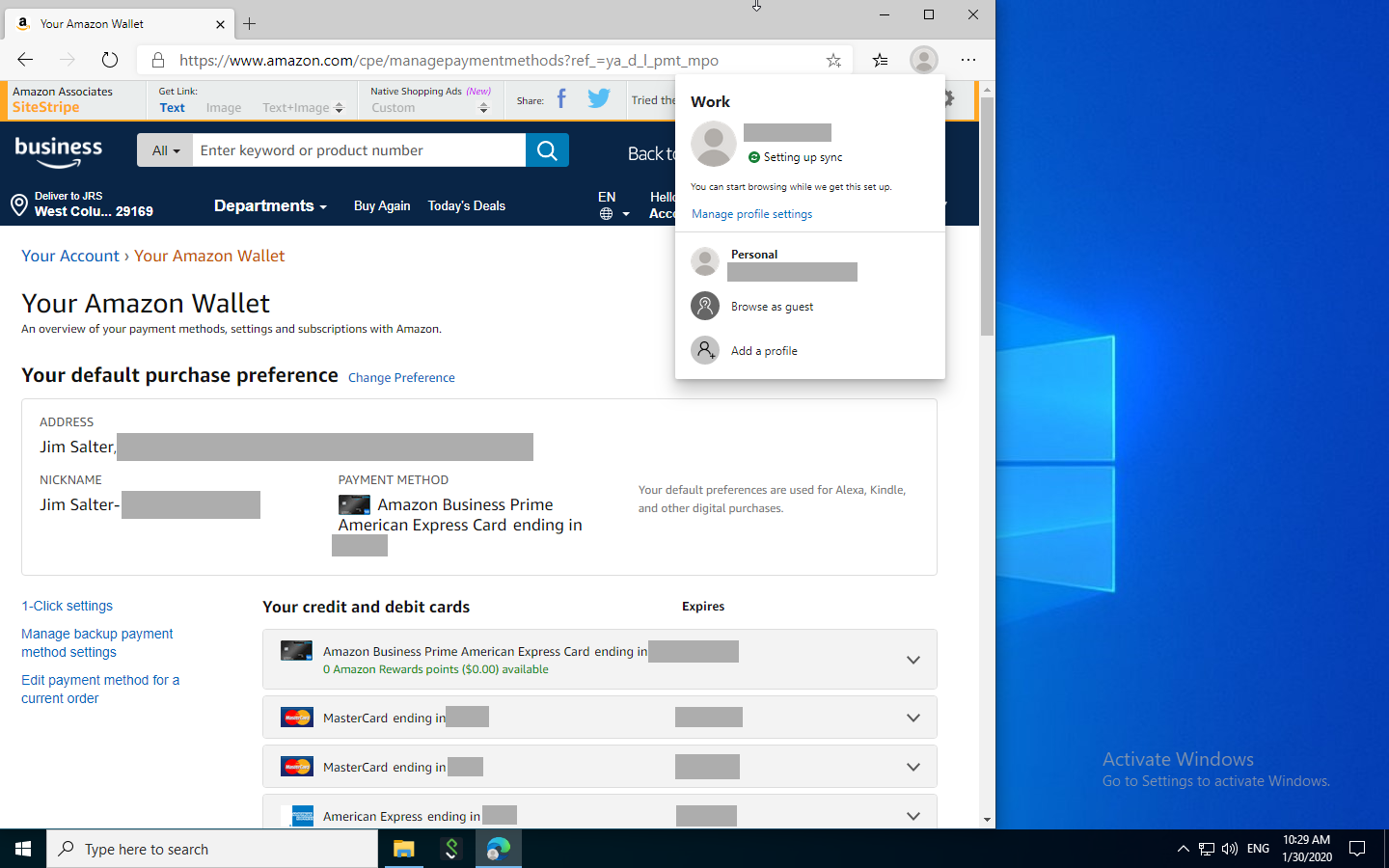Expand the first MasterCard row
The image size is (1389, 868).
coord(912,718)
